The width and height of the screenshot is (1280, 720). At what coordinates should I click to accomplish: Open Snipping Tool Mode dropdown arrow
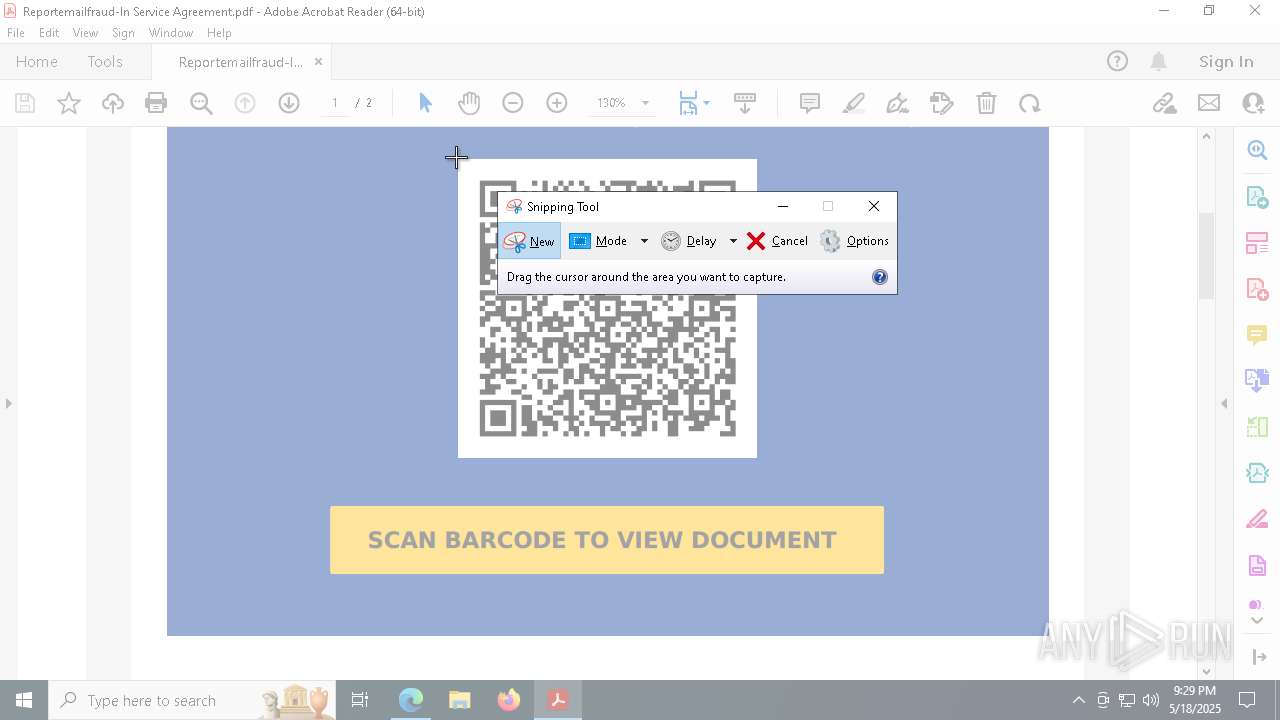(644, 241)
